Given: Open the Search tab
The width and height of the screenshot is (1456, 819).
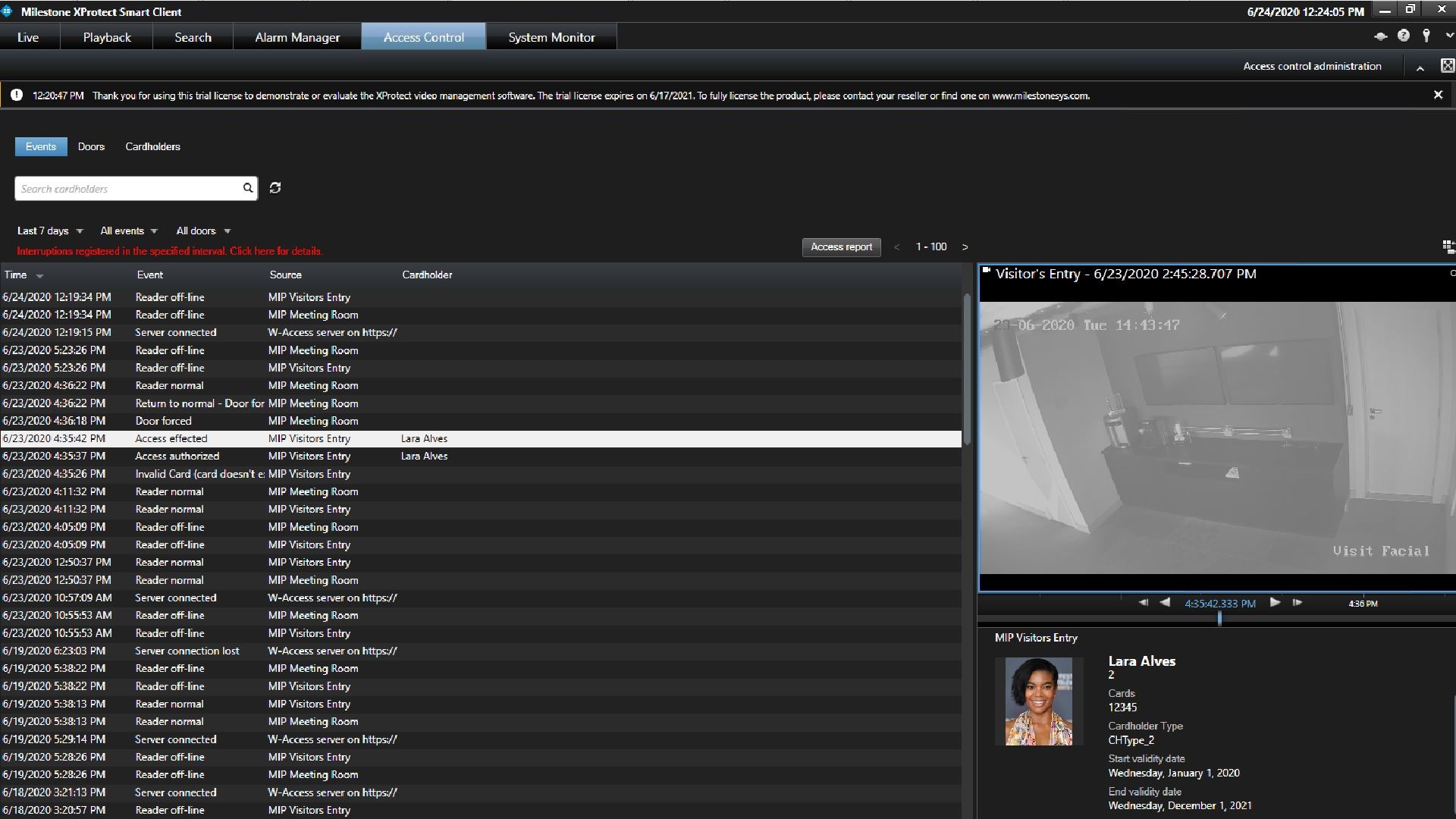Looking at the screenshot, I should click(193, 37).
